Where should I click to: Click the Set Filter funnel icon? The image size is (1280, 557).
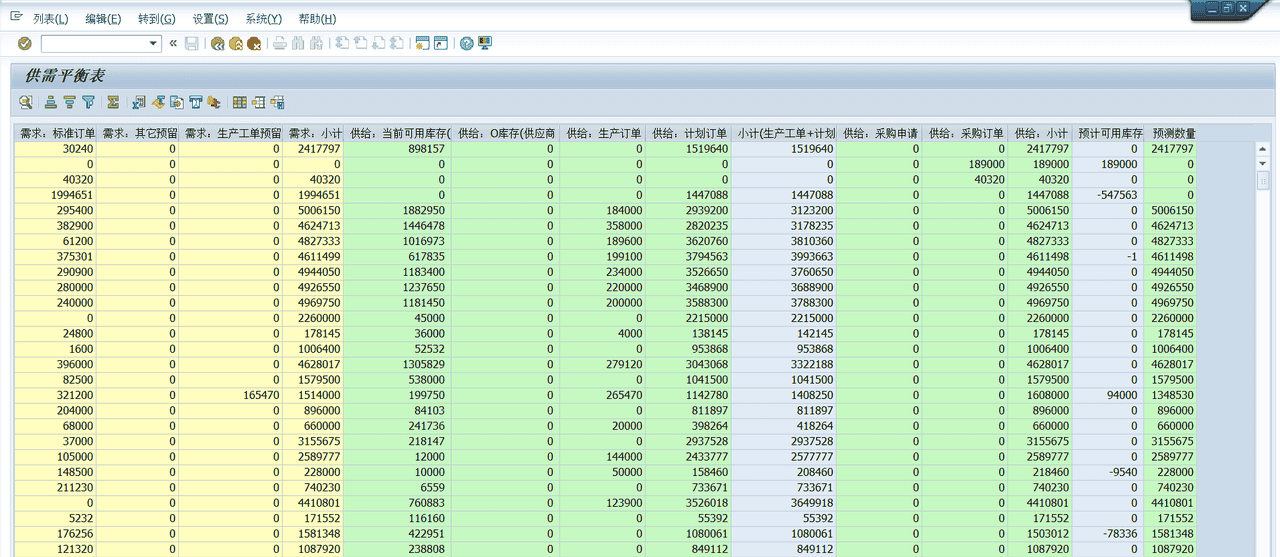89,102
